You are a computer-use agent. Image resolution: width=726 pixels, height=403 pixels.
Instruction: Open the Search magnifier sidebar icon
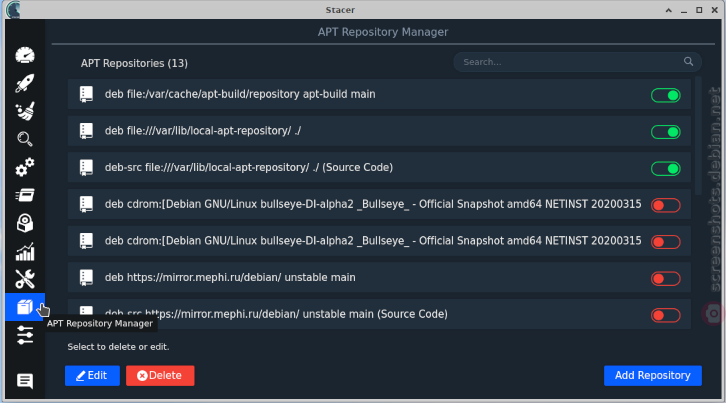coord(25,139)
